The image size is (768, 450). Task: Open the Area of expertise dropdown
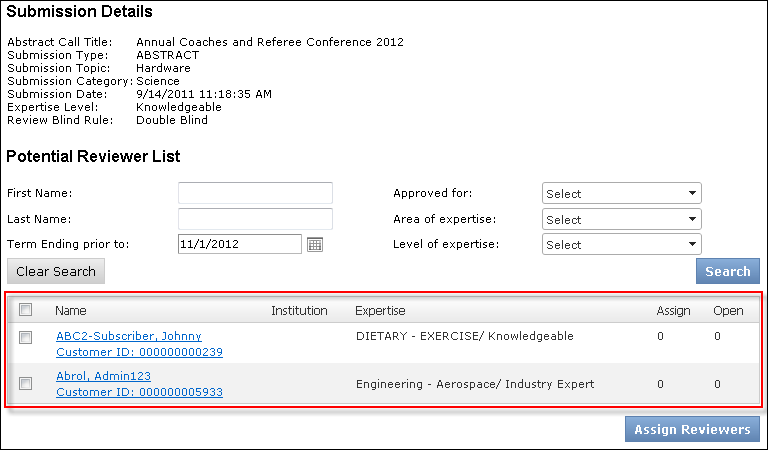click(621, 219)
